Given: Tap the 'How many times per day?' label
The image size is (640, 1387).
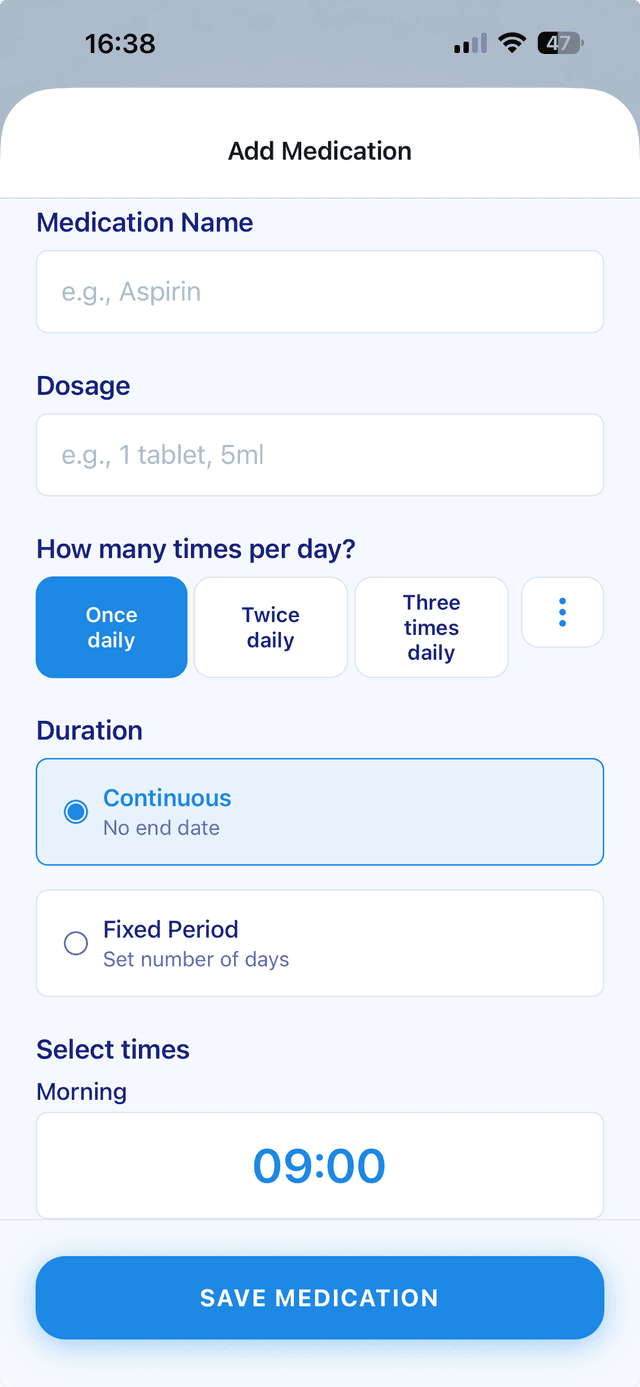Looking at the screenshot, I should (x=196, y=549).
